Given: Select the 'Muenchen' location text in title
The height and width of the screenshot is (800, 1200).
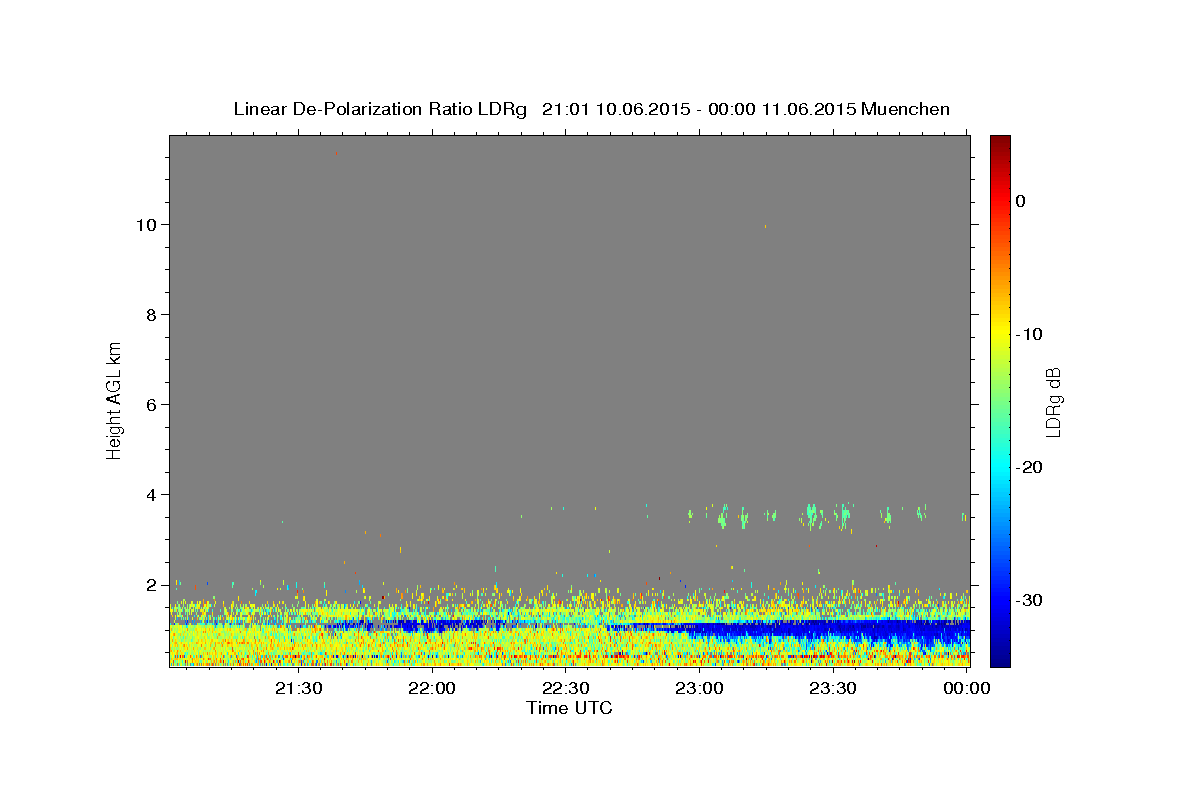Looking at the screenshot, I should [905, 109].
